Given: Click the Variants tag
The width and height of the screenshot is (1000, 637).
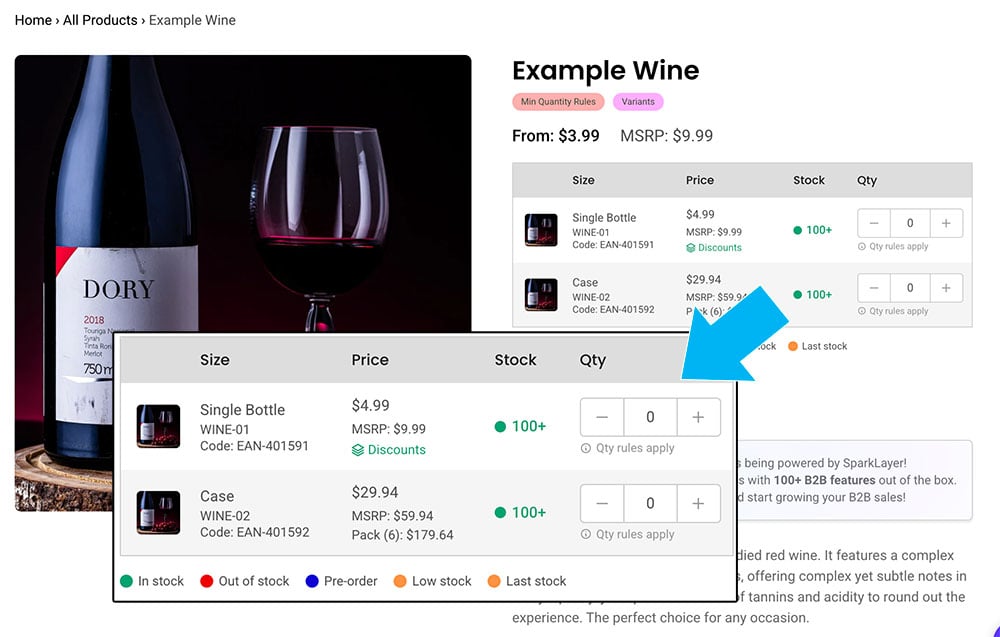Looking at the screenshot, I should [638, 102].
